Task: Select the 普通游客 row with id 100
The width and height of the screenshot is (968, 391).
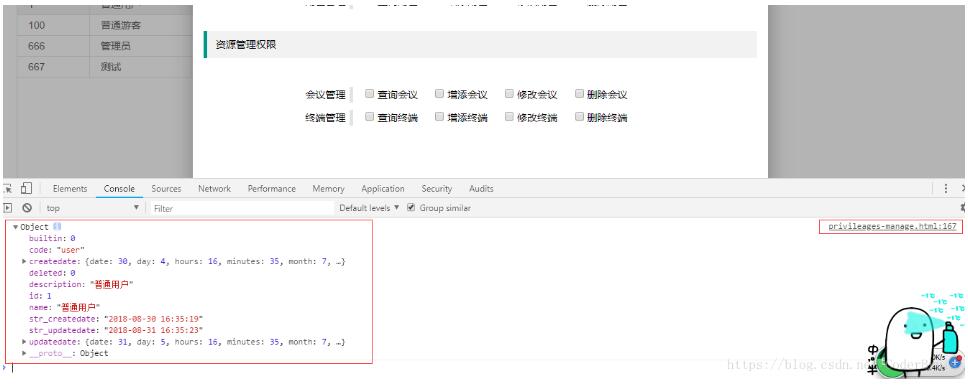Action: [x=106, y=25]
